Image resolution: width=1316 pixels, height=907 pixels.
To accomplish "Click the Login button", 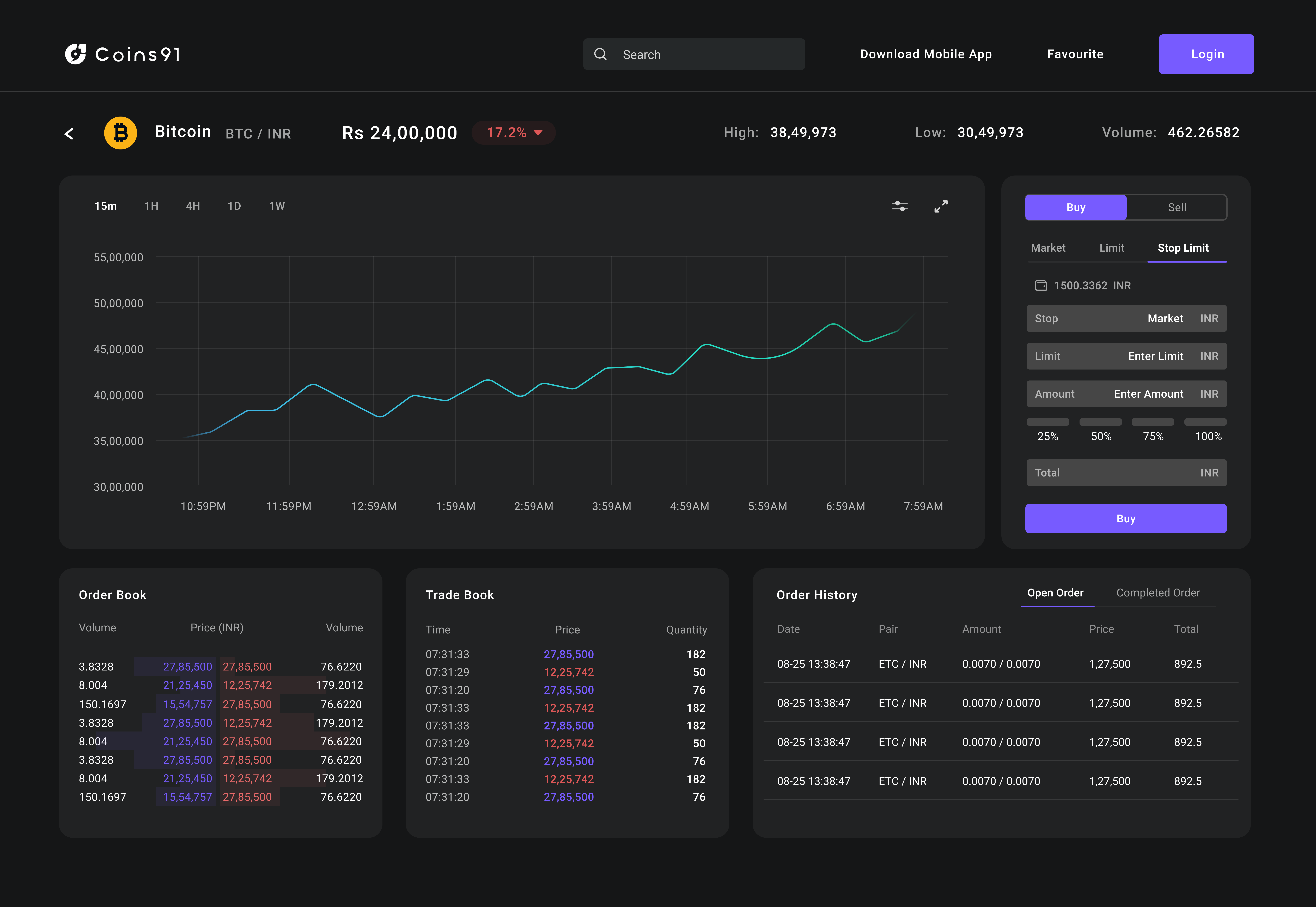I will (x=1206, y=54).
